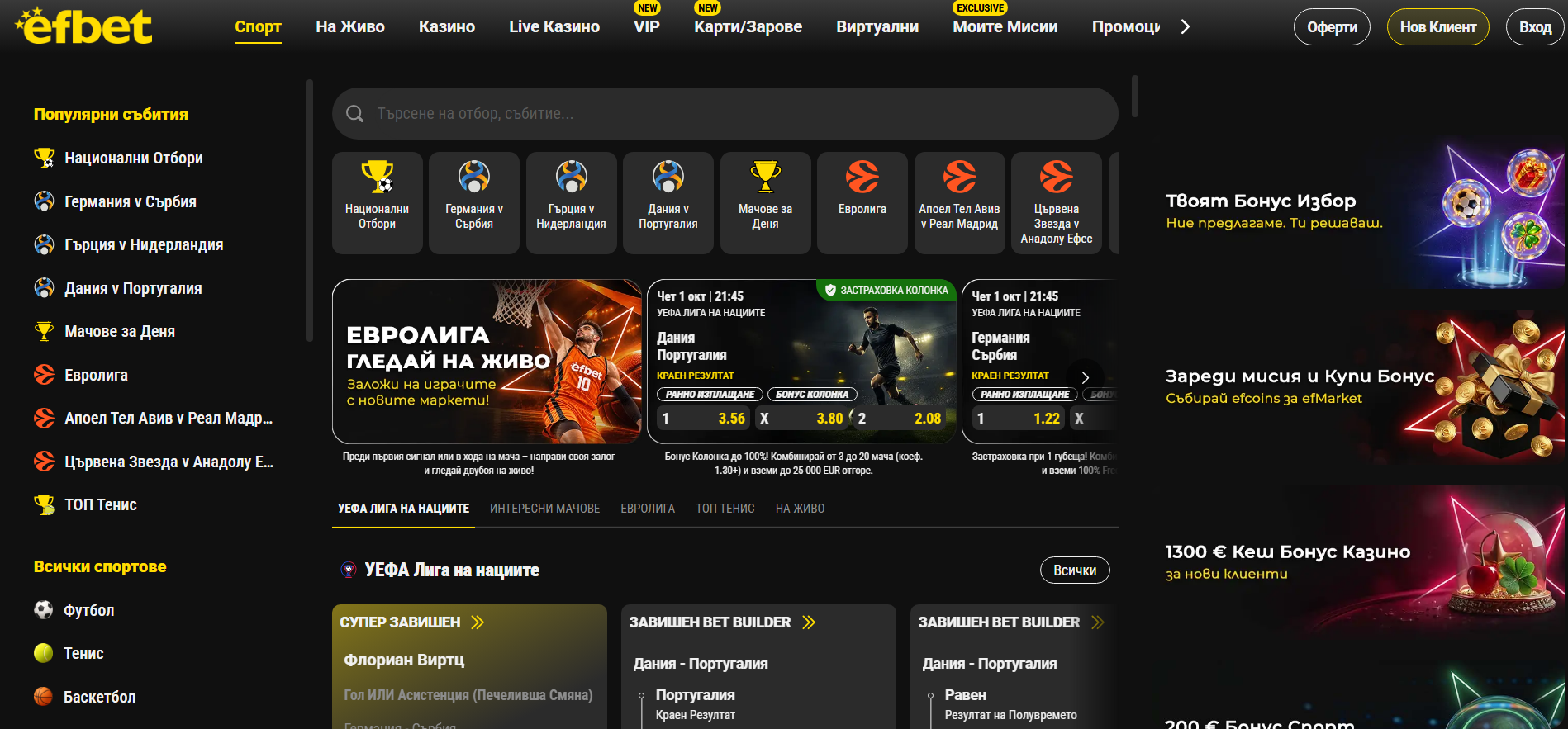Select odds 2.08 for Португалия win
The height and width of the screenshot is (729, 1568).
900,419
